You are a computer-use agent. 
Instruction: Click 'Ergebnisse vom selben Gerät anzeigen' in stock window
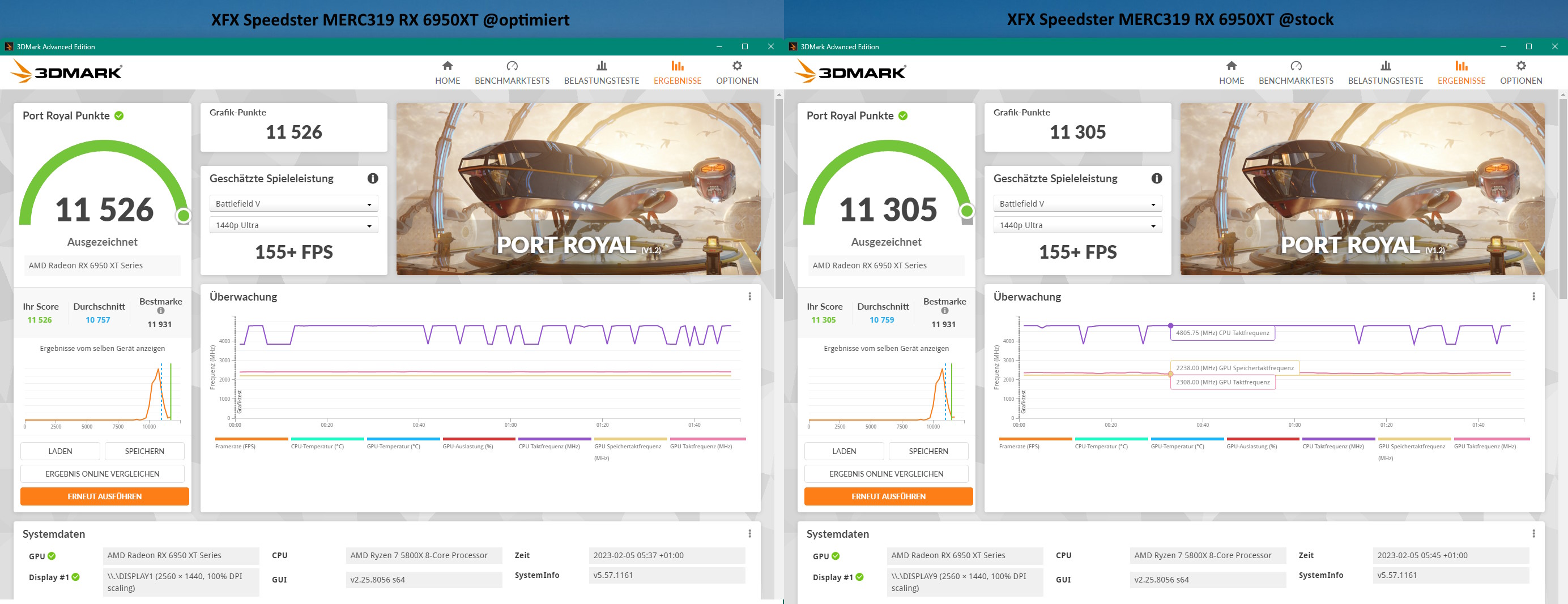887,349
